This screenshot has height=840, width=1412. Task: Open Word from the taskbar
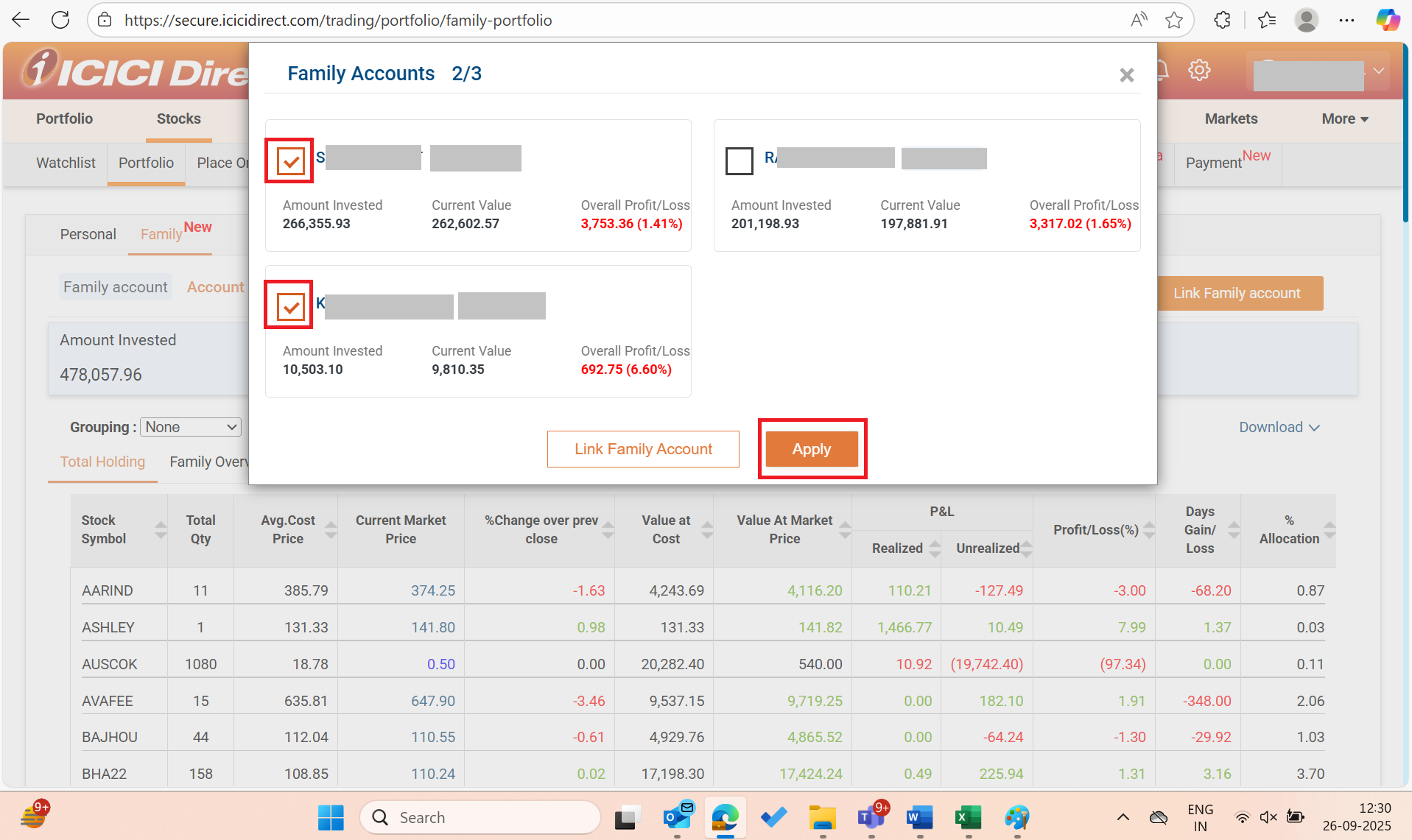click(919, 817)
